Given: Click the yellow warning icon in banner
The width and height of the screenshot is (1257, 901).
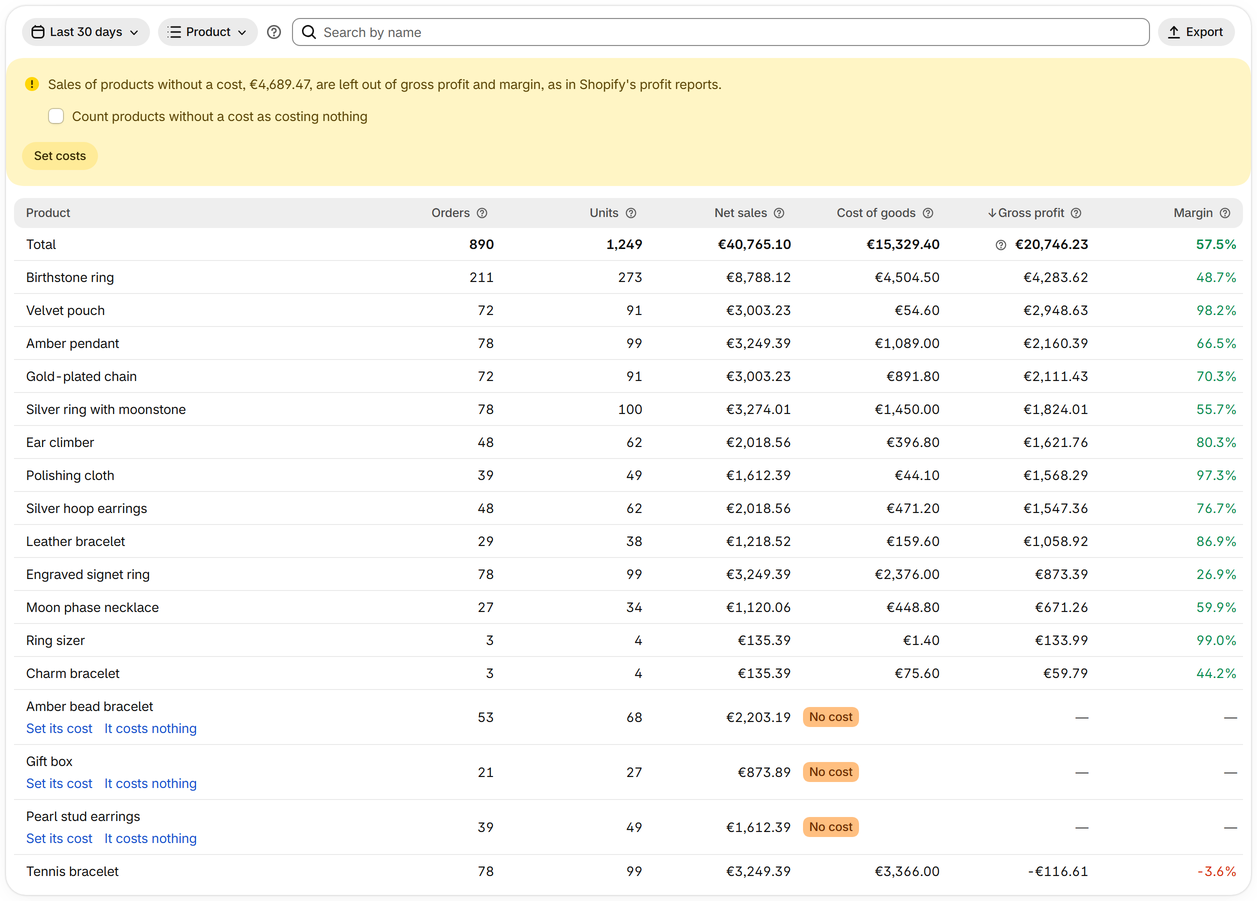Looking at the screenshot, I should tap(32, 85).
